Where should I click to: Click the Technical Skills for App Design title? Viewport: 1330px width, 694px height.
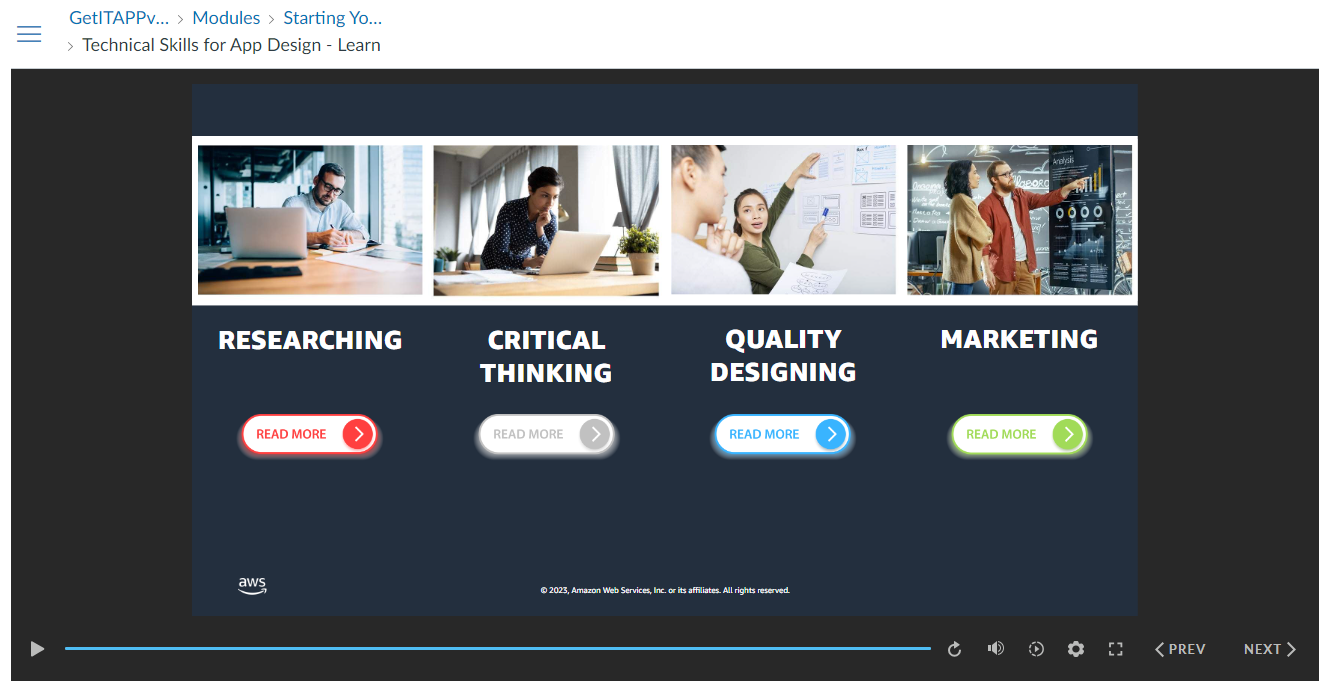click(231, 45)
